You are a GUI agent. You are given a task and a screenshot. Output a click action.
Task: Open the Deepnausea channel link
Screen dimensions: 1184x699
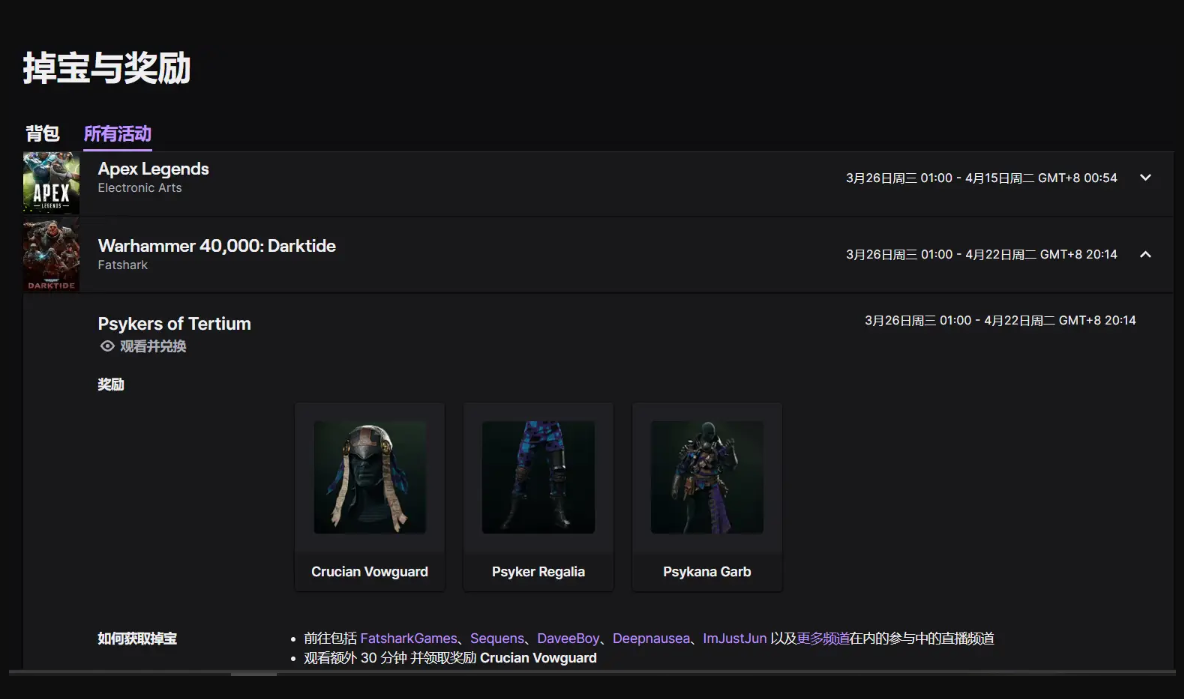click(x=651, y=639)
